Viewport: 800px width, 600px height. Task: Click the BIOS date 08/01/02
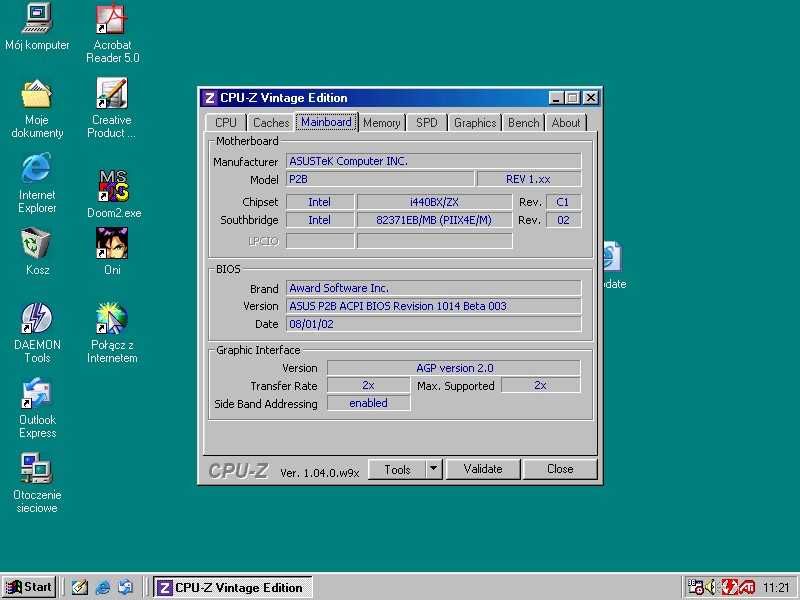[x=433, y=324]
